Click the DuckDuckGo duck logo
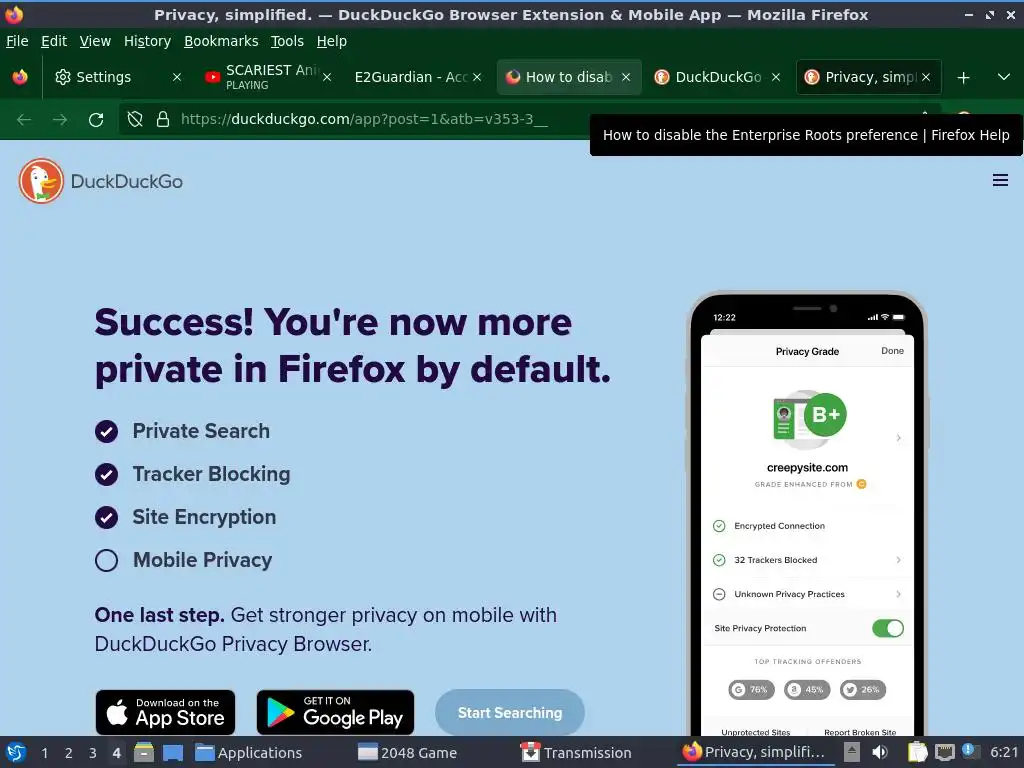This screenshot has width=1024, height=768. (41, 181)
